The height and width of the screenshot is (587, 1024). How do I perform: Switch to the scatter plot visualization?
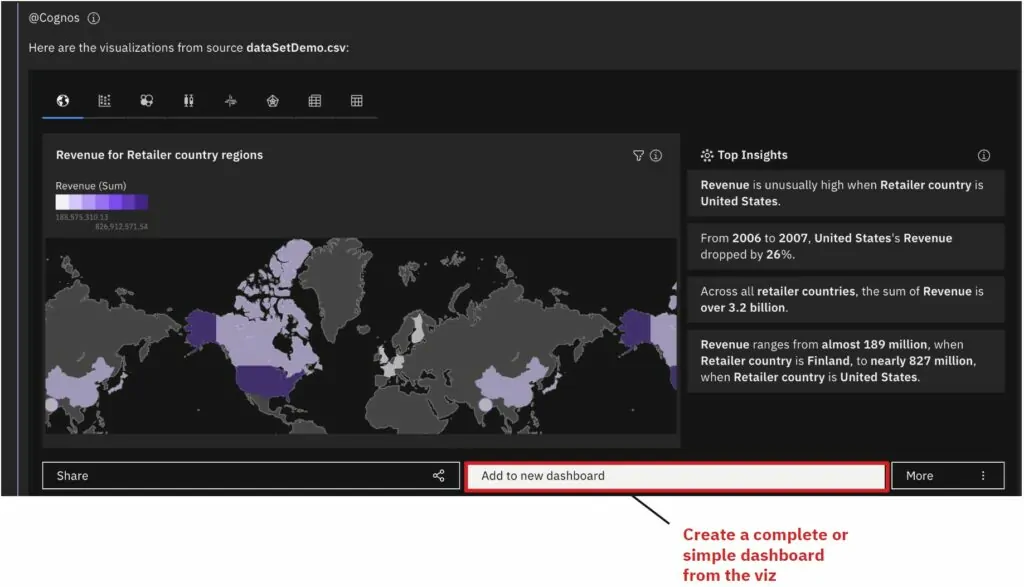[x=104, y=101]
